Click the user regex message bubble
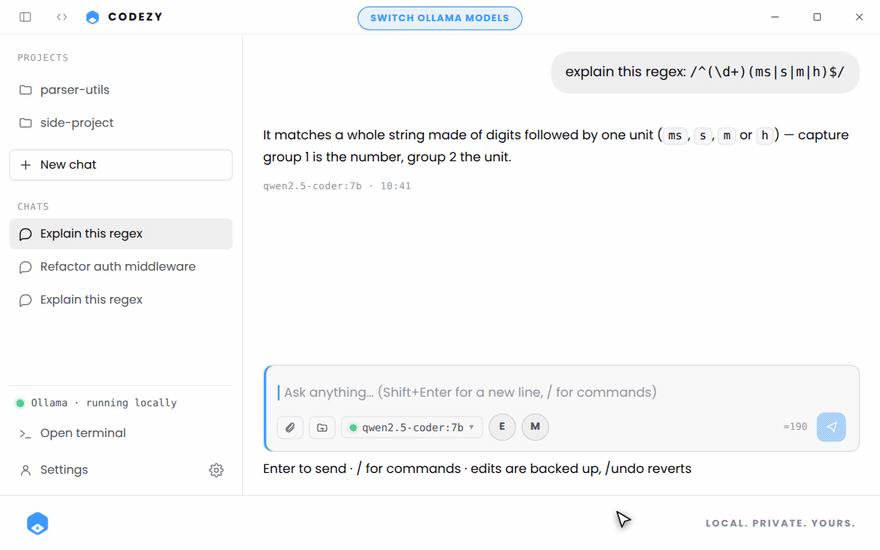Screen dimensions: 880x550 point(705,72)
